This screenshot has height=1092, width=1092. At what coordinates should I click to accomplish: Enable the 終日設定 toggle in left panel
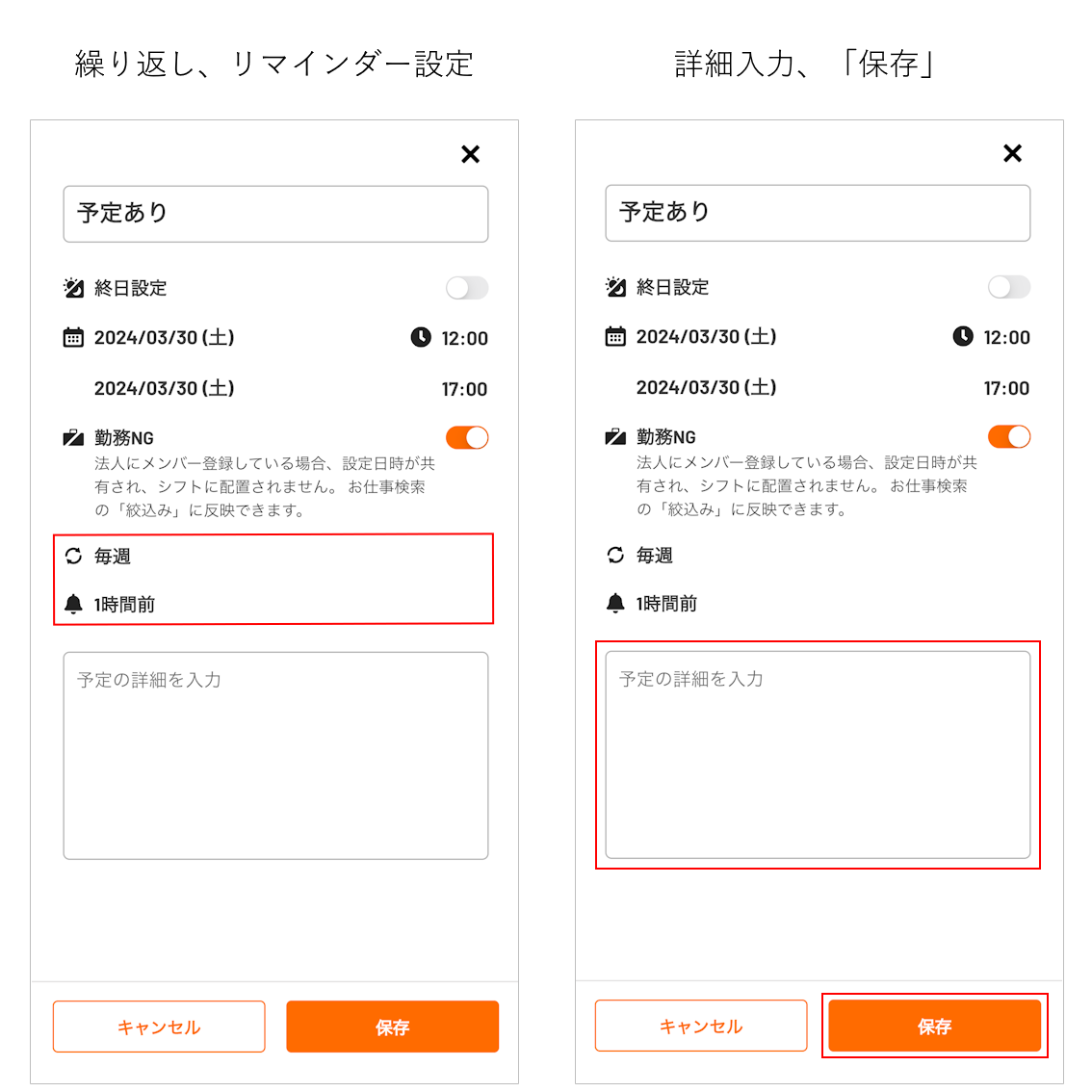click(x=467, y=288)
